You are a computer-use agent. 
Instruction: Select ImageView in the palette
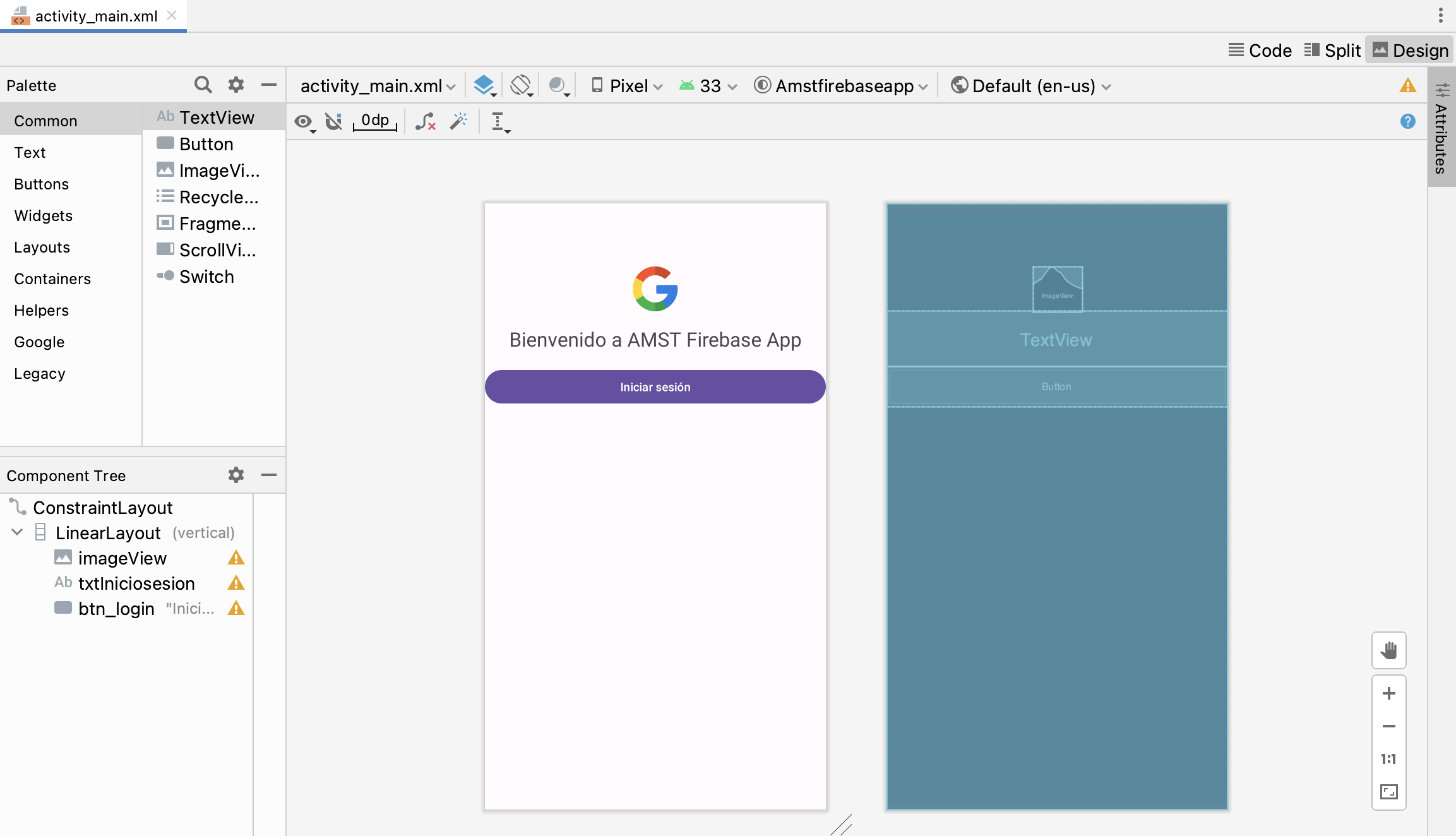click(214, 170)
